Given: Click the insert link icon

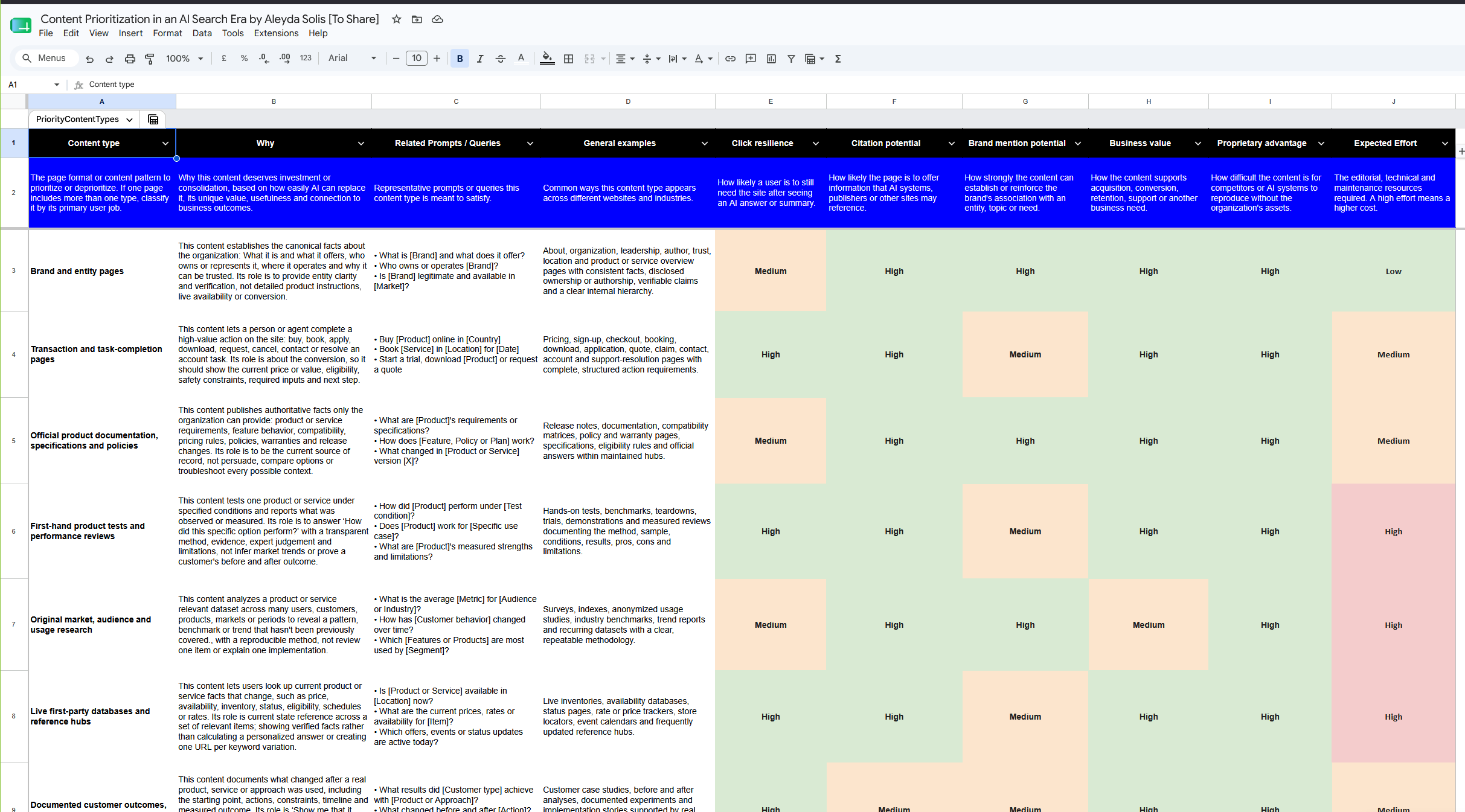Looking at the screenshot, I should (x=730, y=59).
